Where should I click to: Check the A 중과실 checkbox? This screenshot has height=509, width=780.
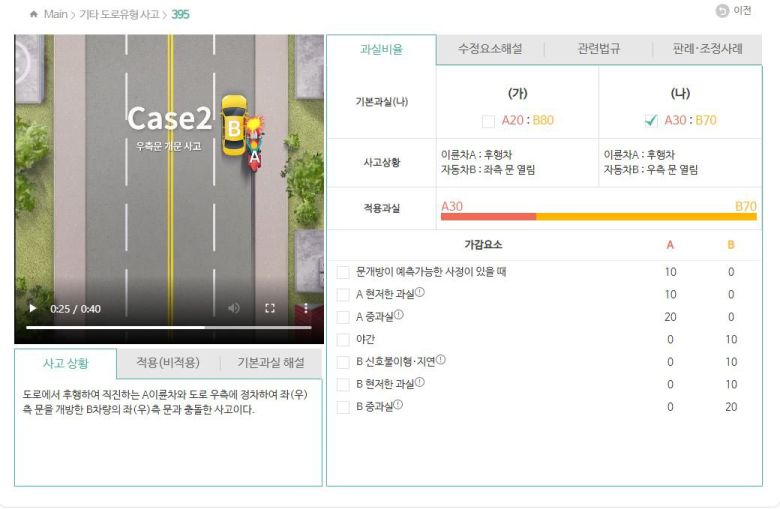coord(343,317)
